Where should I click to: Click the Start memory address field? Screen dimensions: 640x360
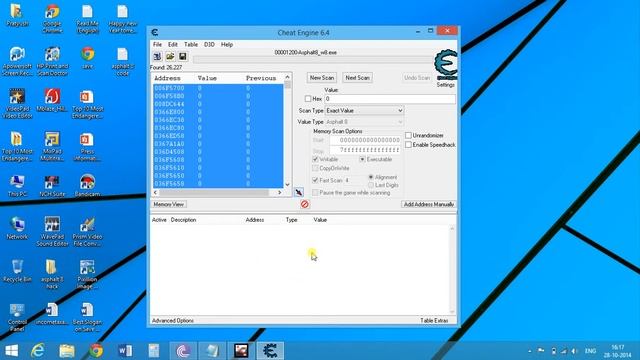tap(365, 140)
